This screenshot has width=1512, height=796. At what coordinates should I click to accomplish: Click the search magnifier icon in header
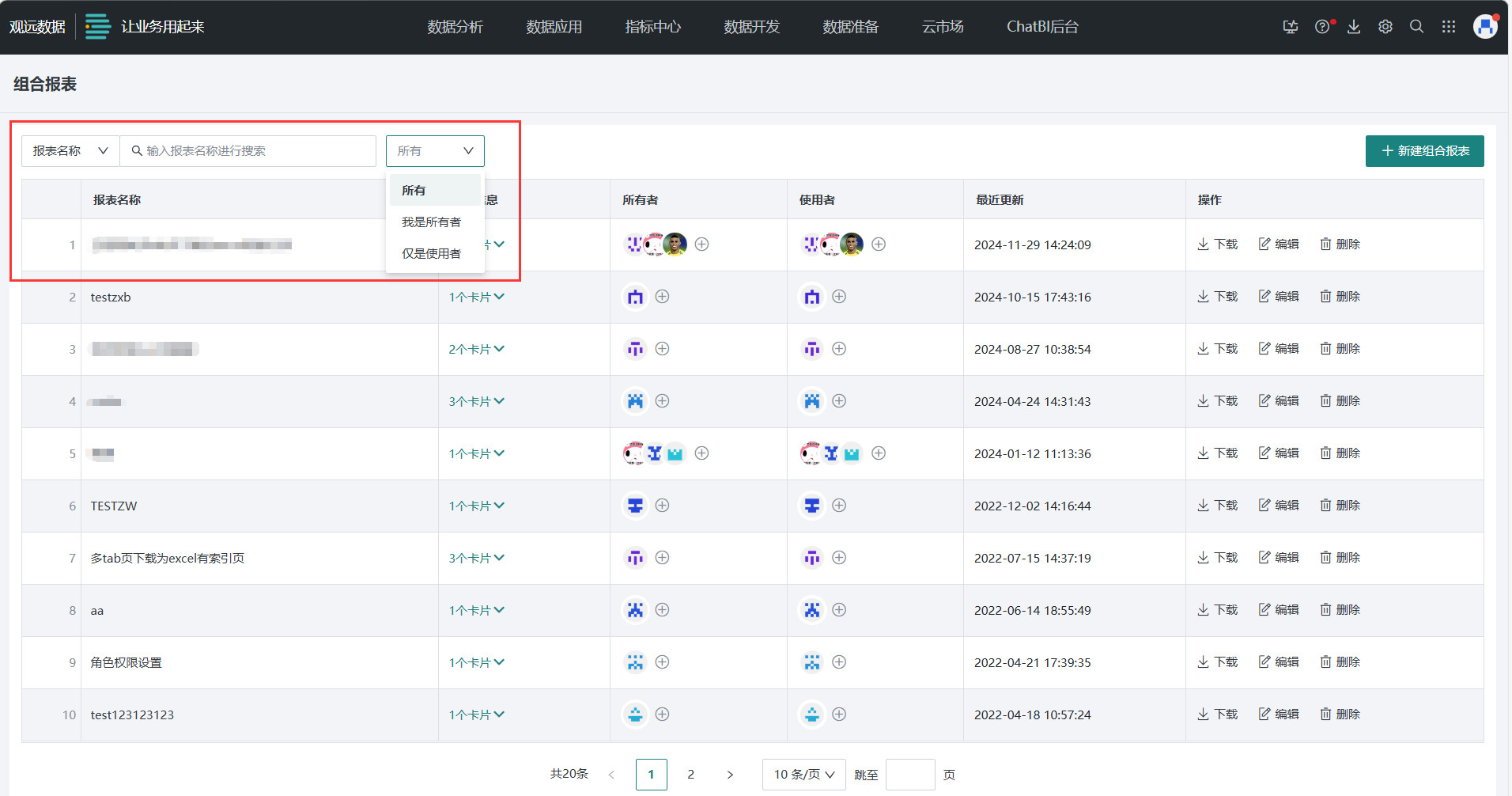click(x=1417, y=27)
